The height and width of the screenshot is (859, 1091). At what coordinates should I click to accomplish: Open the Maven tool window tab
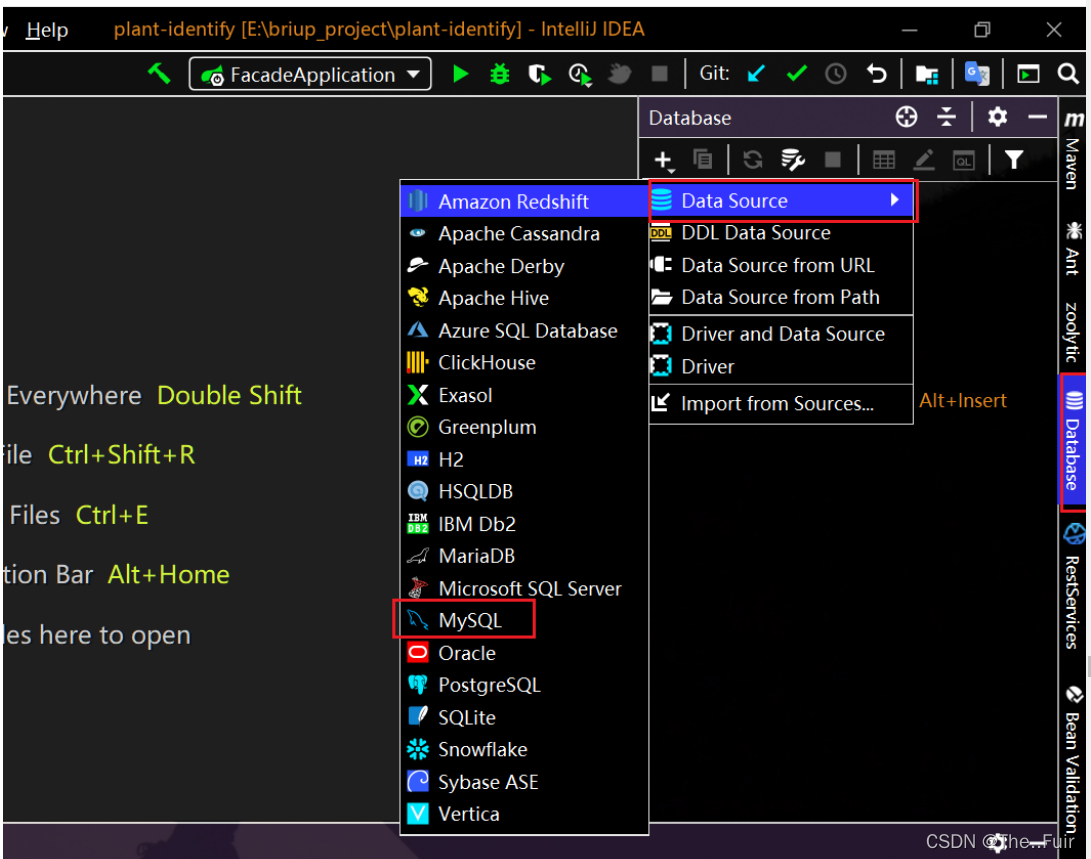pos(1073,151)
